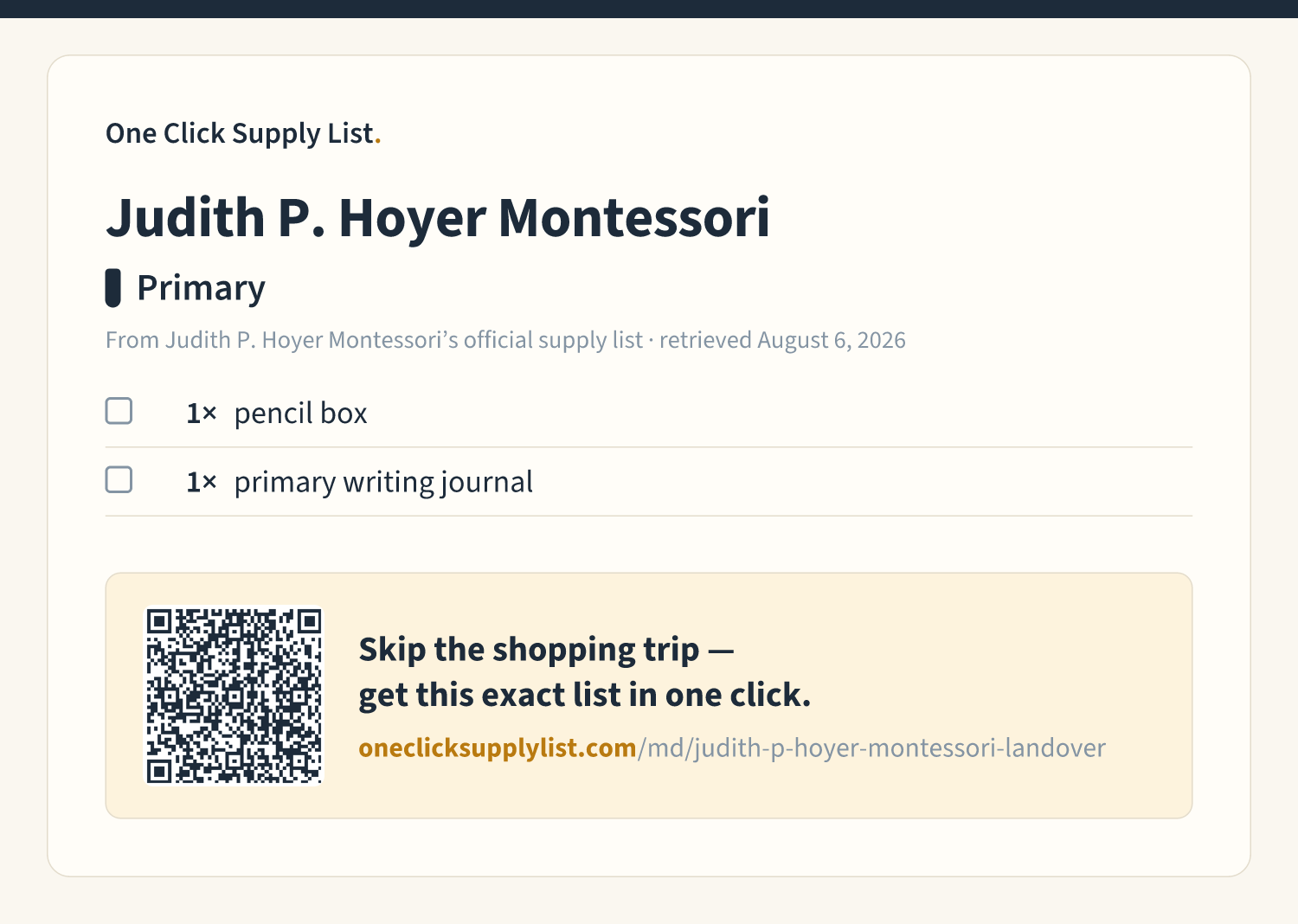Open the oneclicksupplylist.com link

click(x=498, y=748)
